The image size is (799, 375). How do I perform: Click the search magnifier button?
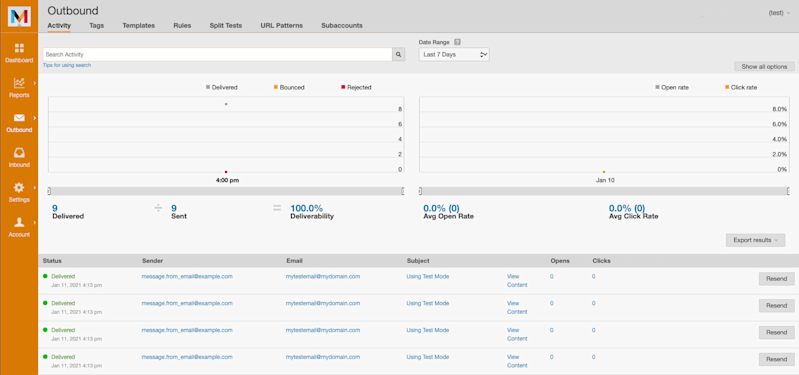pos(398,55)
